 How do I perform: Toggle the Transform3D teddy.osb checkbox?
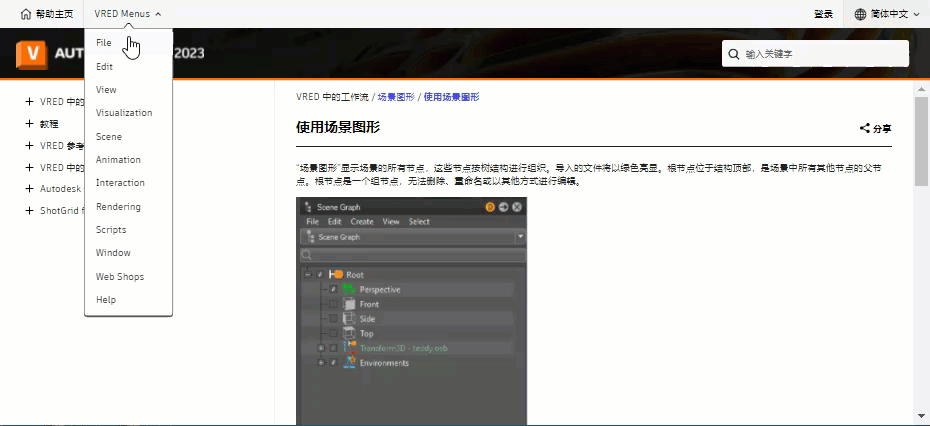pos(333,348)
